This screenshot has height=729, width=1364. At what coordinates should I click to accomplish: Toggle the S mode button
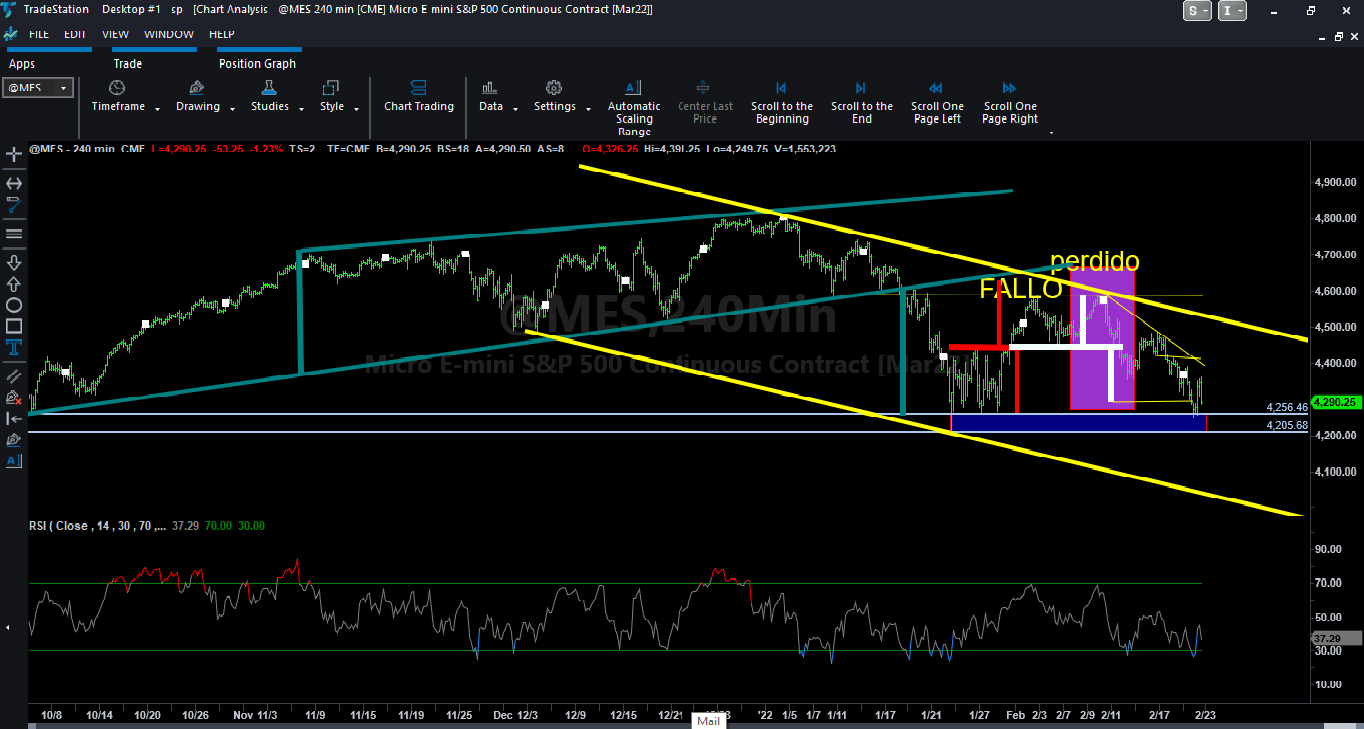[x=1197, y=10]
